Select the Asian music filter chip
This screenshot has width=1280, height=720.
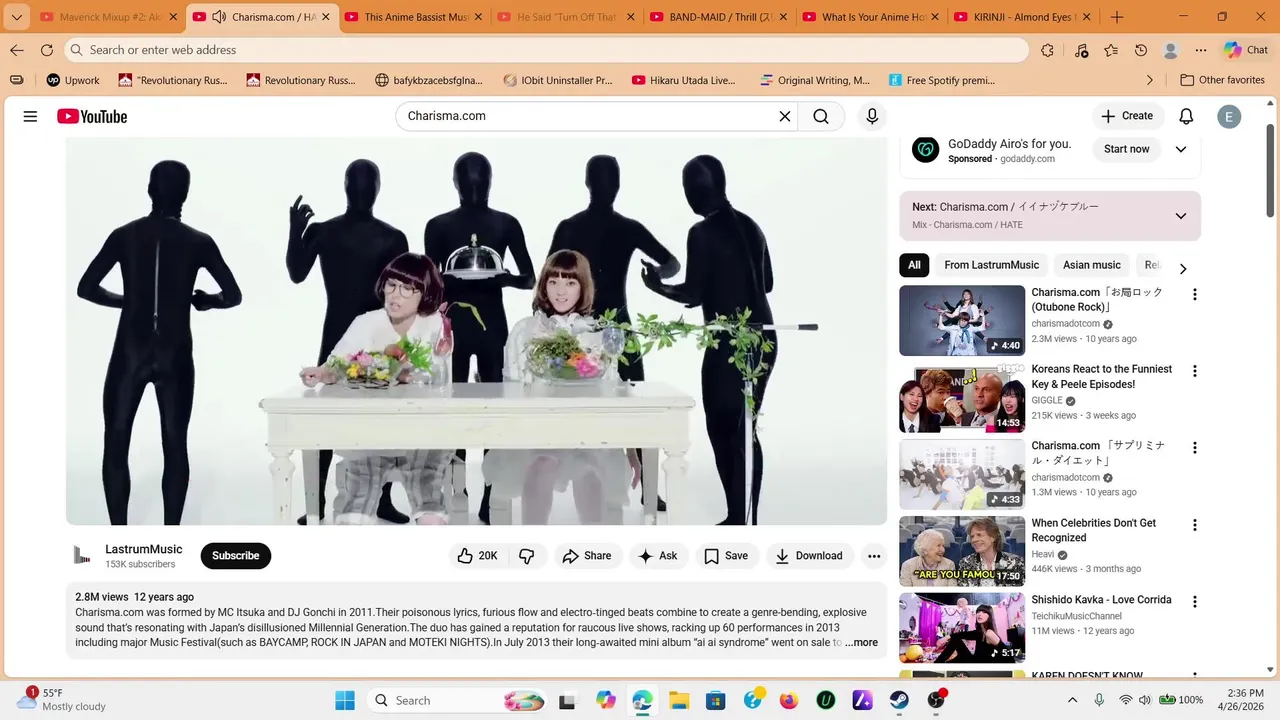coord(1092,265)
